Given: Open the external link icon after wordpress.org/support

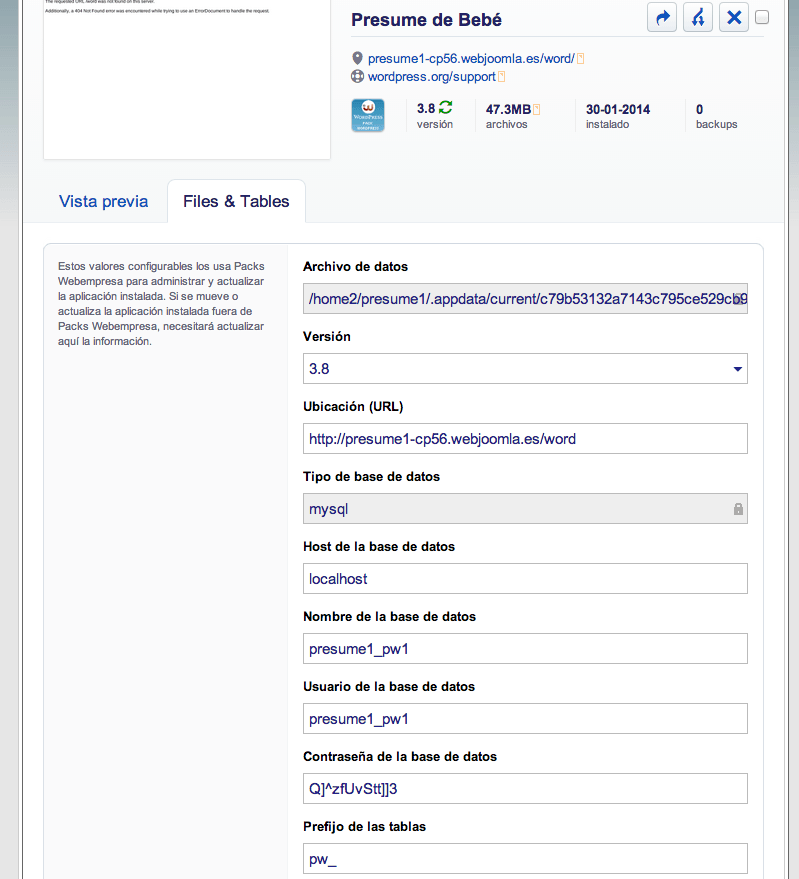Looking at the screenshot, I should [501, 76].
